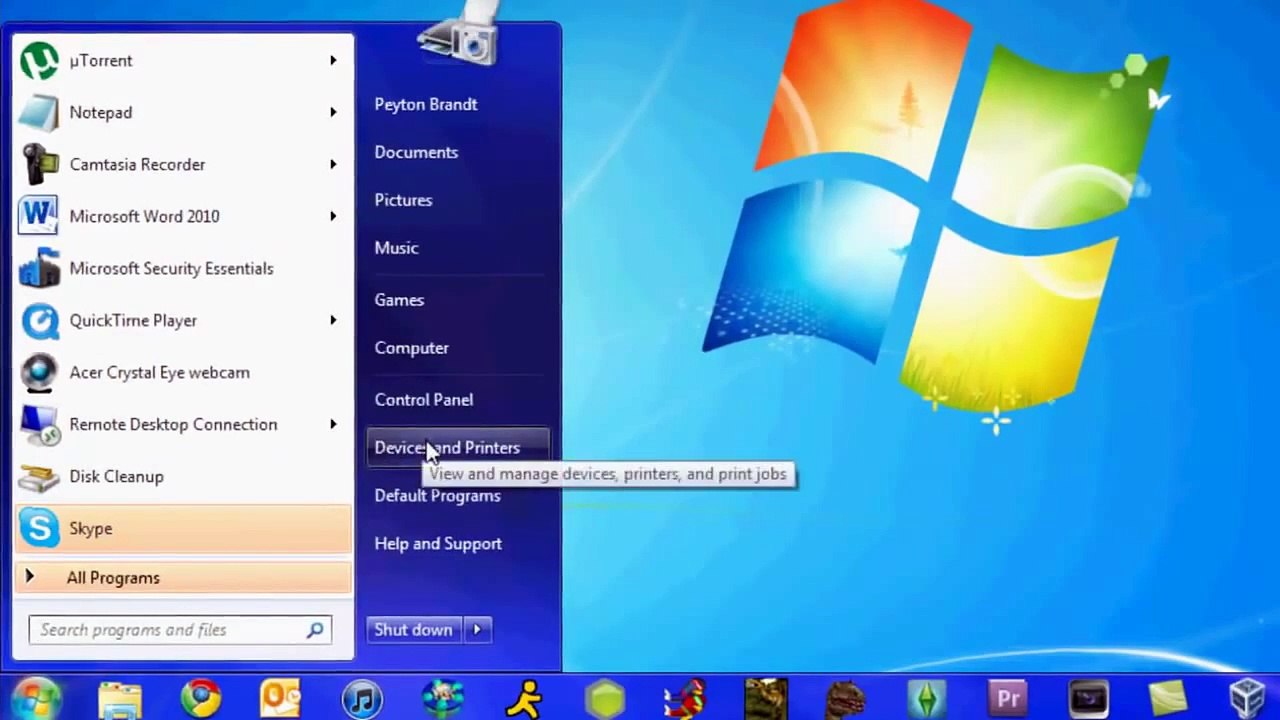Screen dimensions: 1280x720
Task: Click Devices and Printers picture atop menu
Action: pos(459,35)
